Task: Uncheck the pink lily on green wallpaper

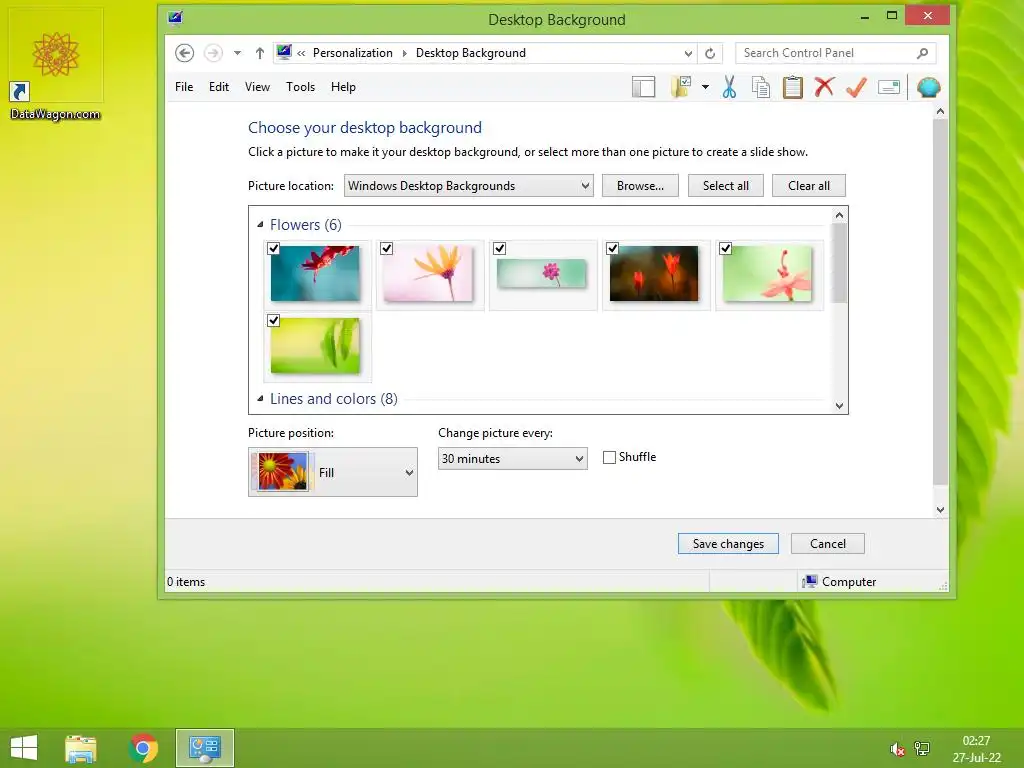Action: (726, 249)
